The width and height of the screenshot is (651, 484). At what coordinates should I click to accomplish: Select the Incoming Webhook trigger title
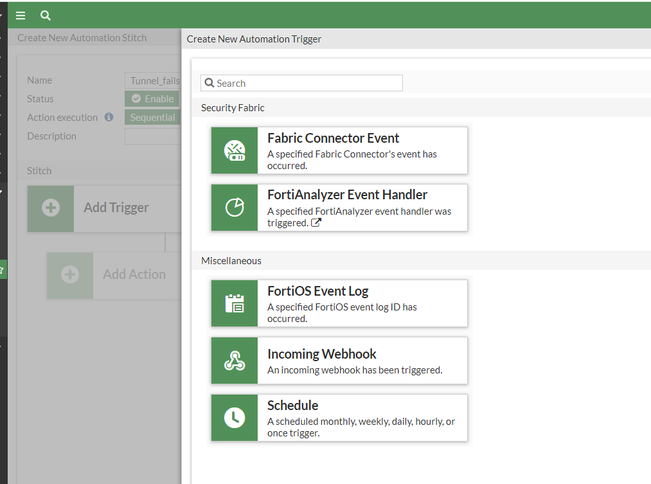coord(321,354)
